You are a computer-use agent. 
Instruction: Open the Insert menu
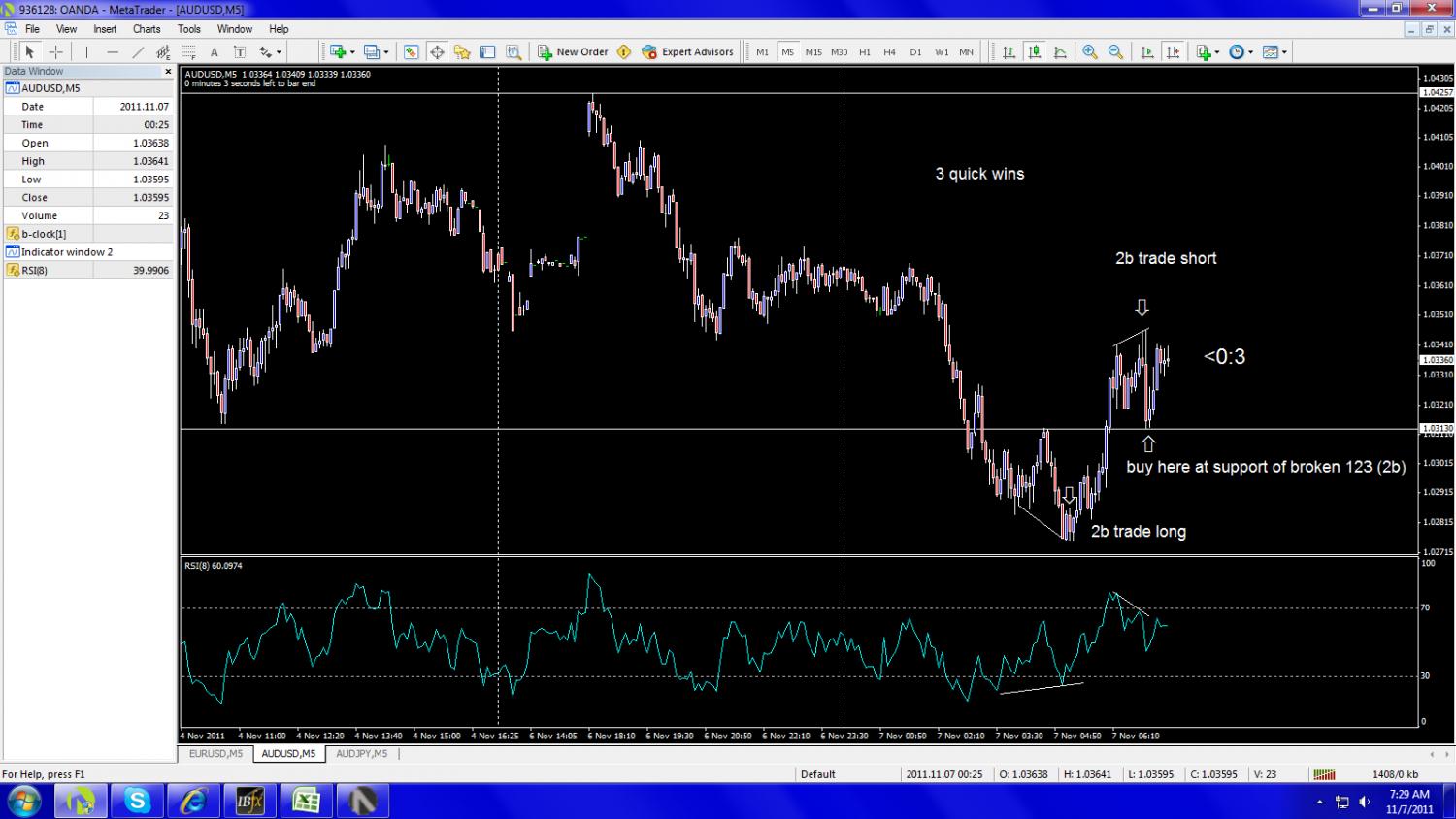tap(105, 29)
